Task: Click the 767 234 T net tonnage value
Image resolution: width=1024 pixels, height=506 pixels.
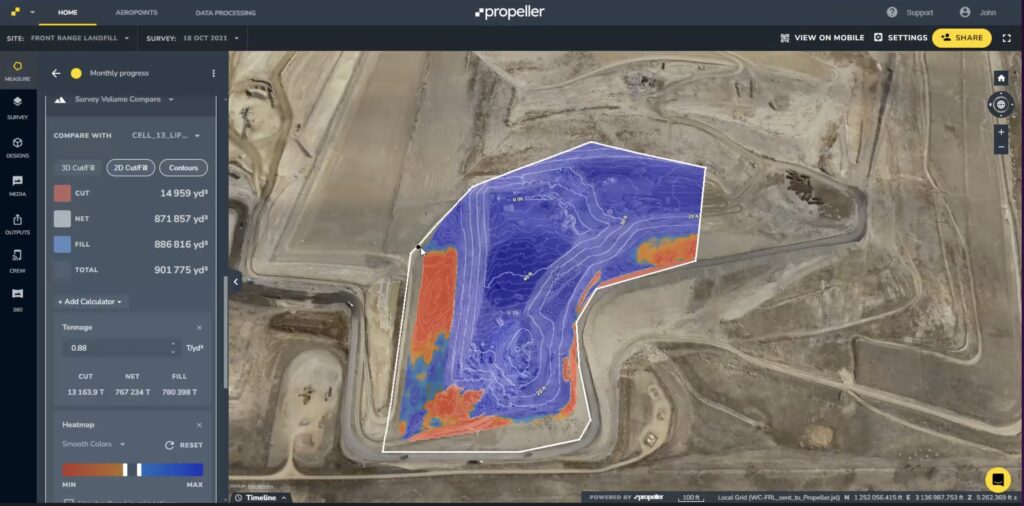Action: pos(132,392)
